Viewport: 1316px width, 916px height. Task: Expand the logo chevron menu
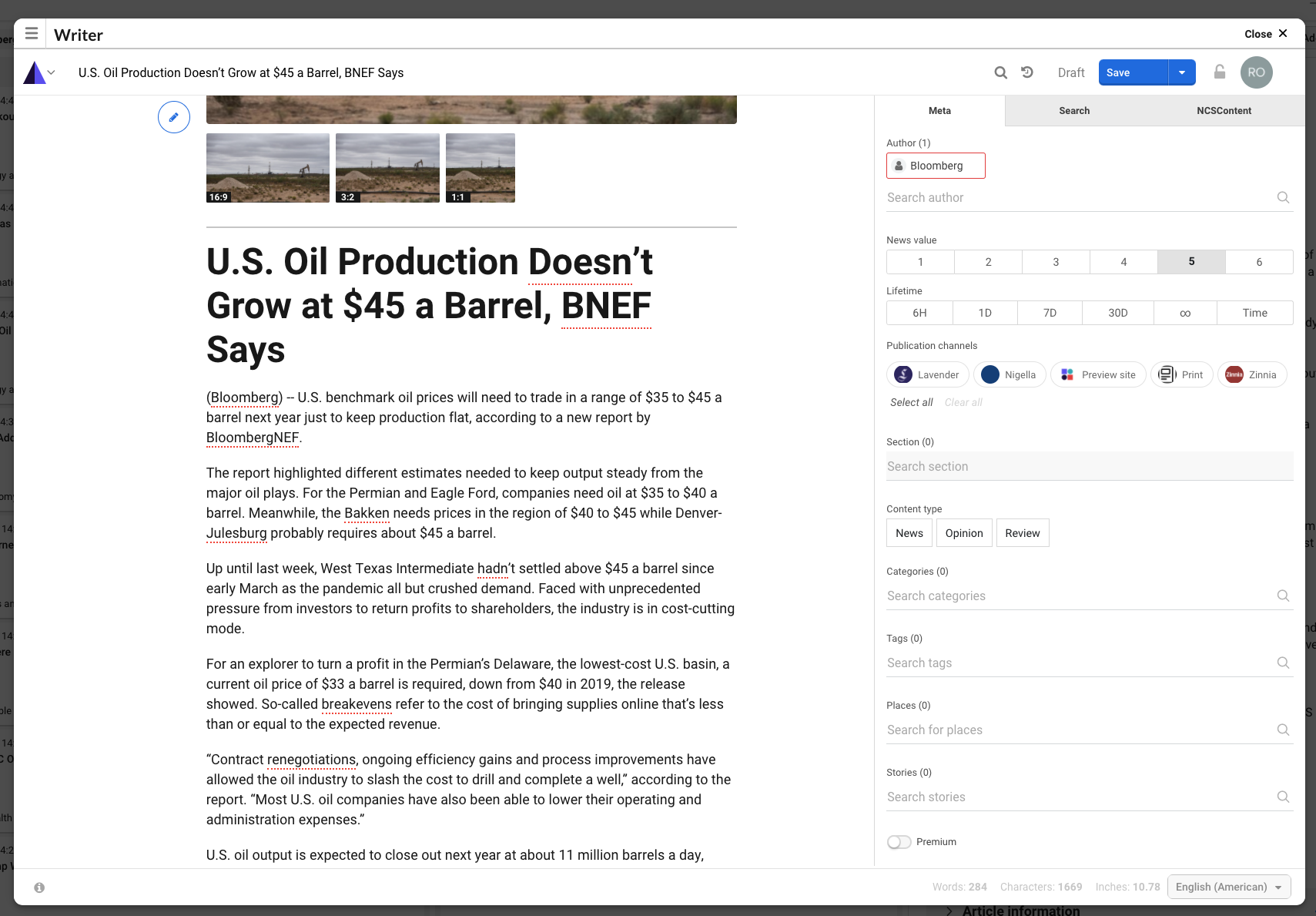pyautogui.click(x=51, y=72)
